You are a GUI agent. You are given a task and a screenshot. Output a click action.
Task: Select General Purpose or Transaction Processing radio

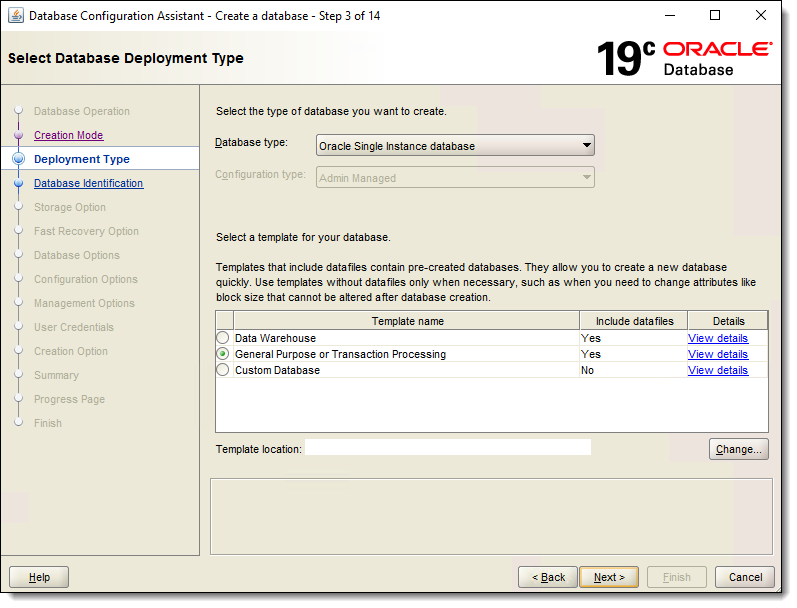(x=223, y=354)
